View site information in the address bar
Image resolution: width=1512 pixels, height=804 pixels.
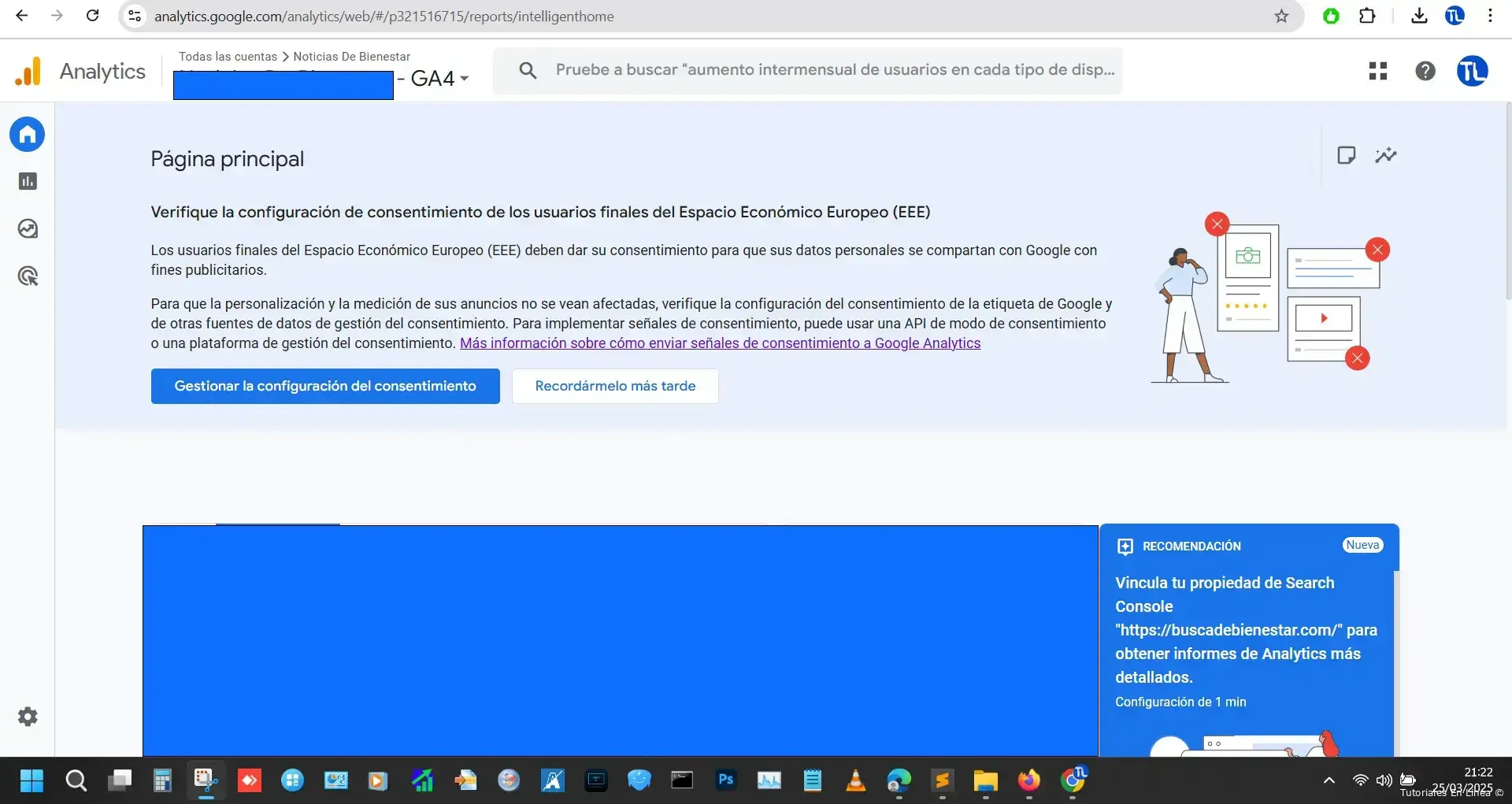coord(135,16)
